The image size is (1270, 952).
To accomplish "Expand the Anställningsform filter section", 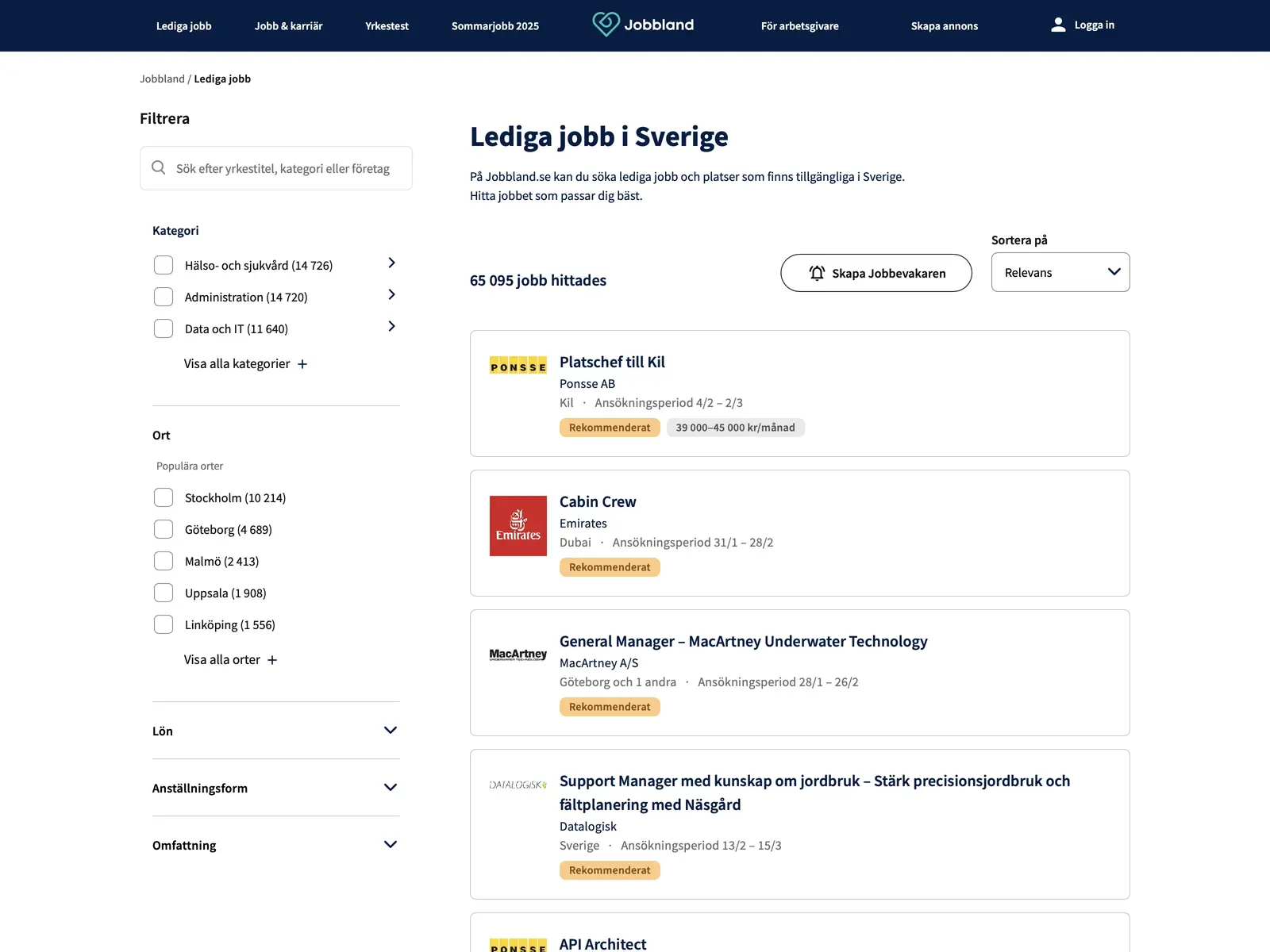I will [276, 788].
